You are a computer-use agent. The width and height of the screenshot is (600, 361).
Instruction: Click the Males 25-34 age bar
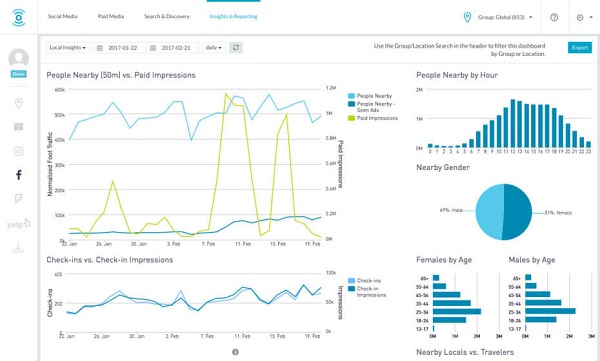[550, 311]
